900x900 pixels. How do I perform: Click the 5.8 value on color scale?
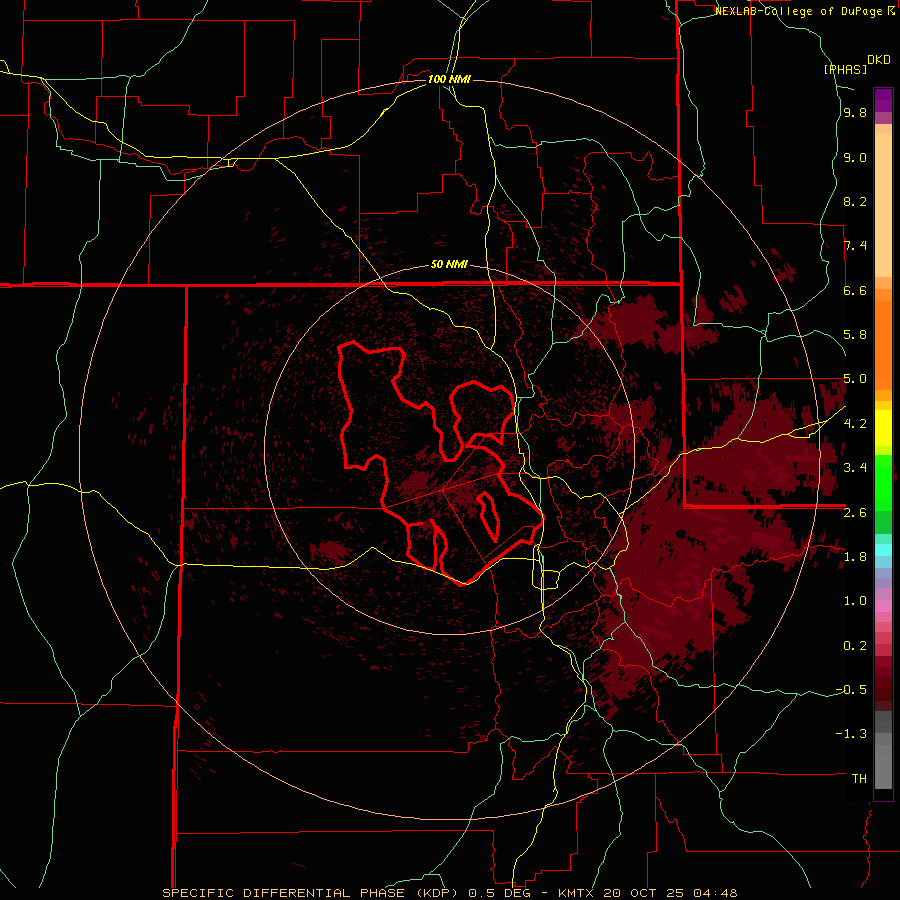click(x=855, y=335)
